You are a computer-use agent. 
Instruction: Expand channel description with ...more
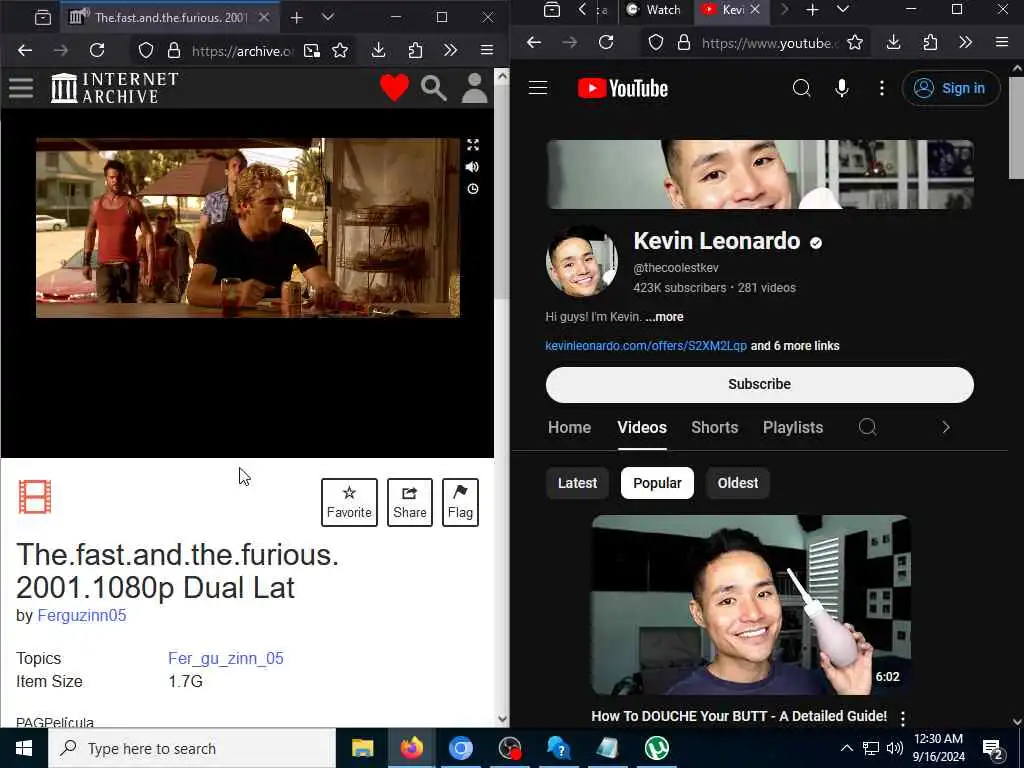point(664,317)
